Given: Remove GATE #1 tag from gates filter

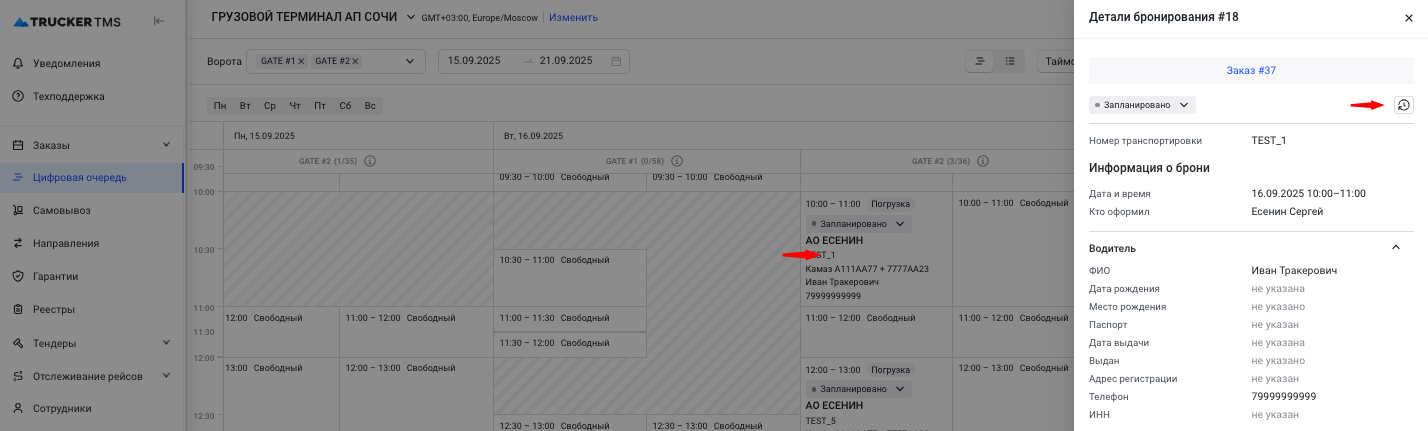Looking at the screenshot, I should (x=301, y=61).
